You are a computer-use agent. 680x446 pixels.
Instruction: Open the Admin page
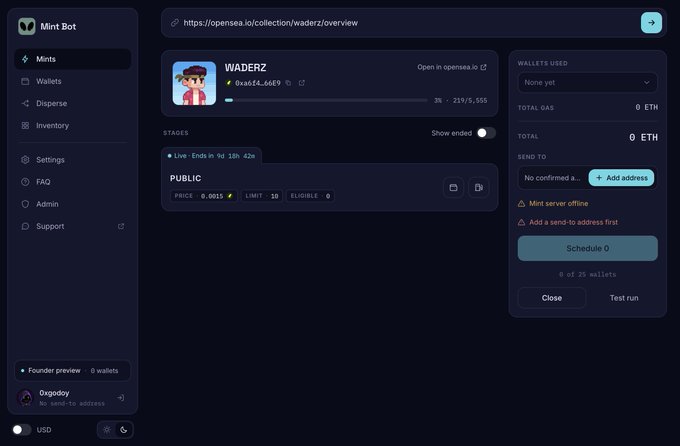point(73,204)
